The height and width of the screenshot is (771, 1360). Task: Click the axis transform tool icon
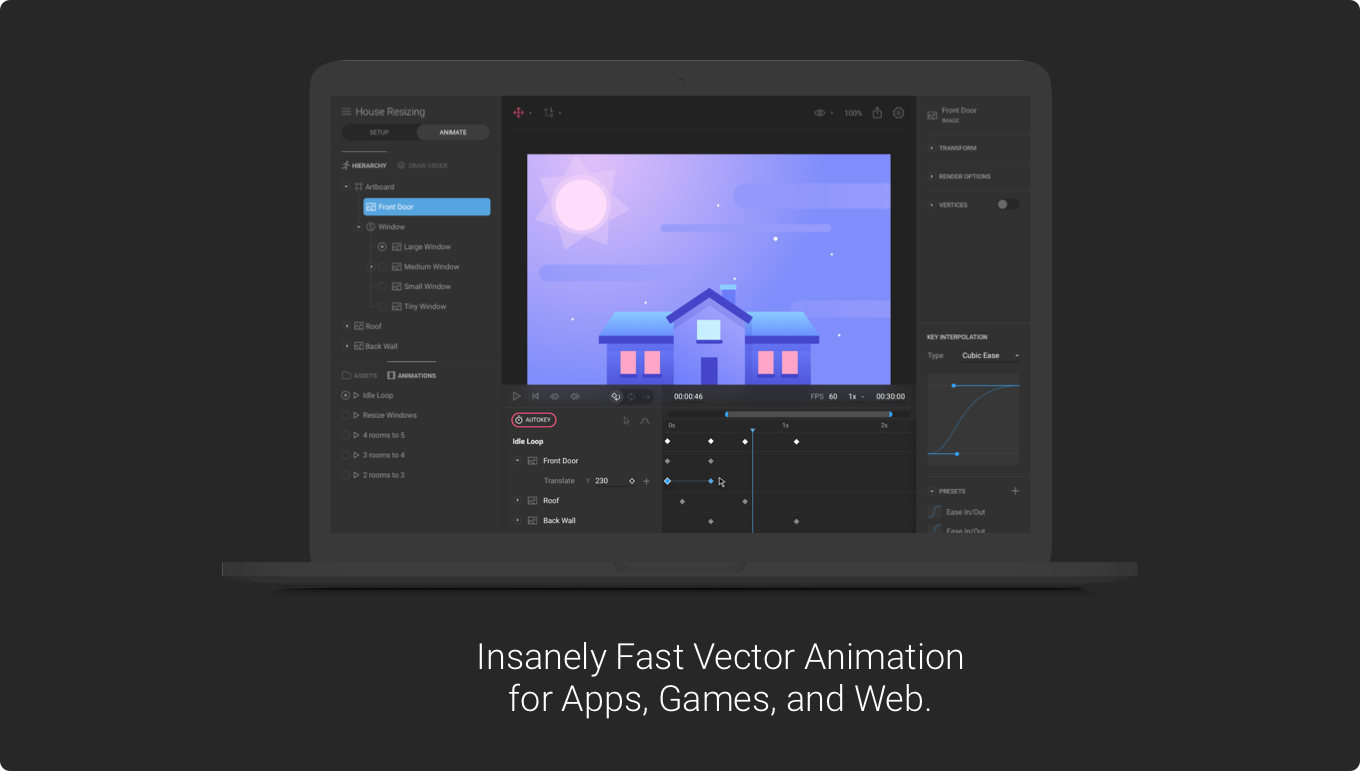coord(548,113)
